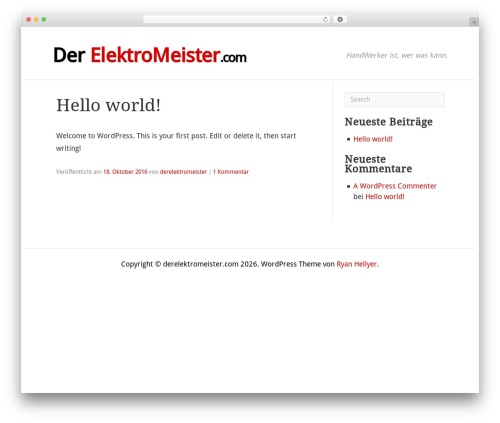Image resolution: width=500 pixels, height=423 pixels.
Task: Click the 'Neueste Beiträge' widget heading
Action: point(389,122)
